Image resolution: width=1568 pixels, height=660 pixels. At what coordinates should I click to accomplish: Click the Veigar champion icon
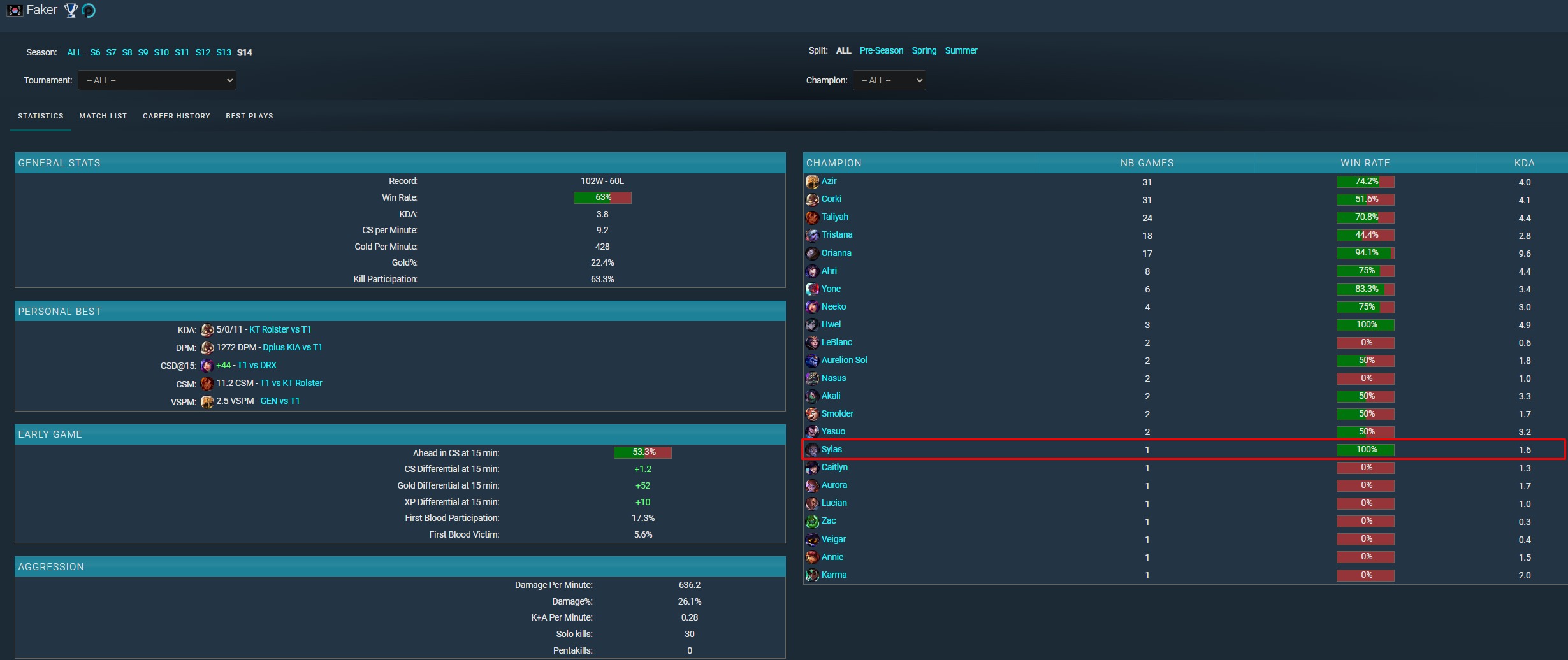[x=812, y=540]
